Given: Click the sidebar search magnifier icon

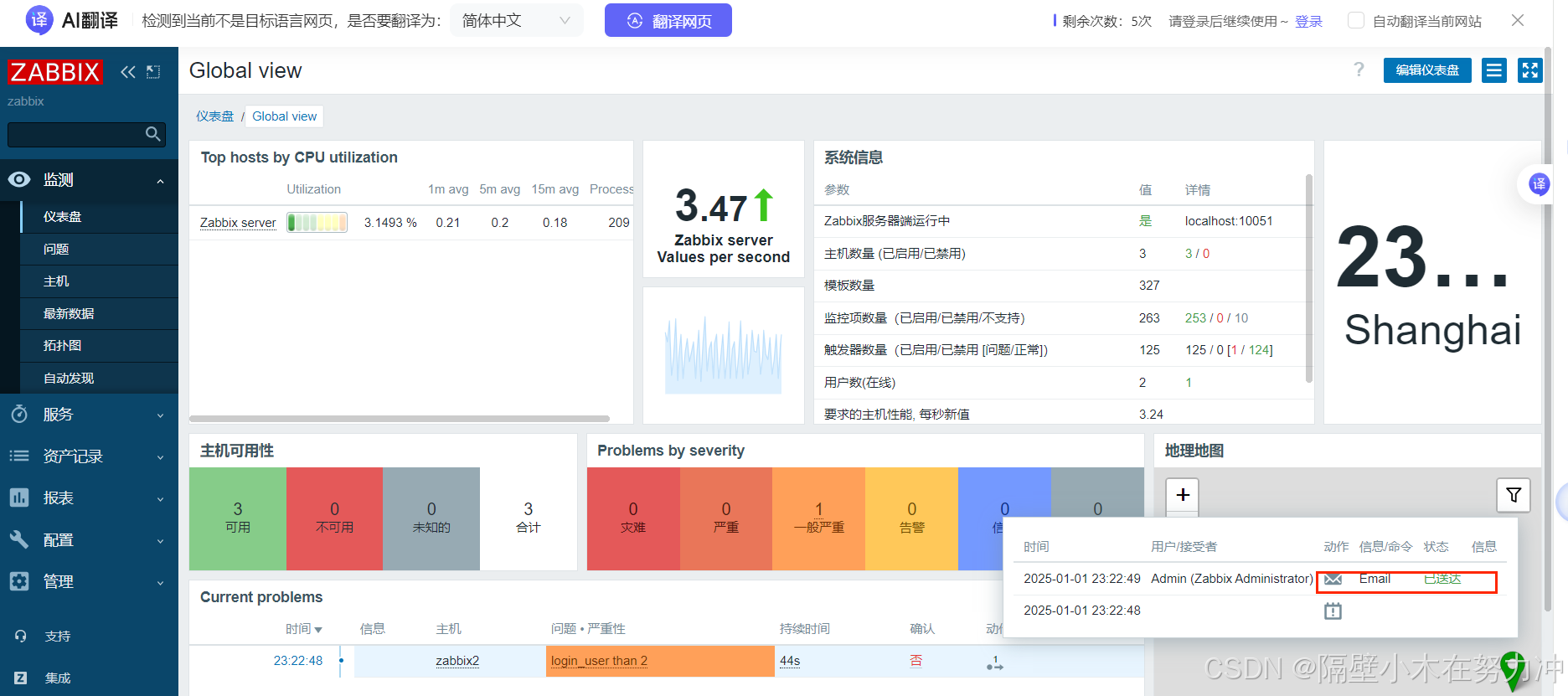Looking at the screenshot, I should coord(152,134).
